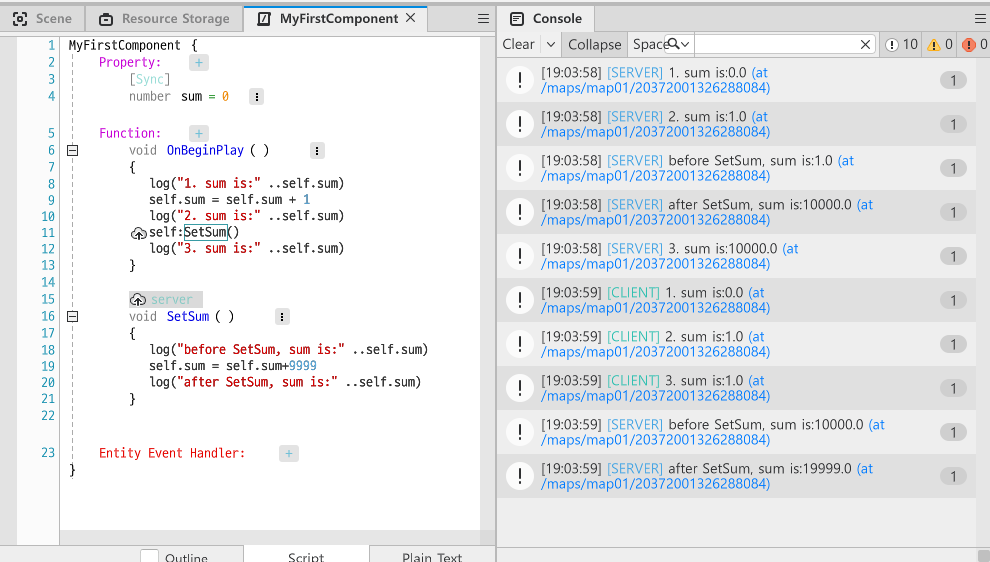Image resolution: width=990 pixels, height=562 pixels.
Task: Click info icon of SERVER '2. sum is:1.0' log
Action: 520,124
